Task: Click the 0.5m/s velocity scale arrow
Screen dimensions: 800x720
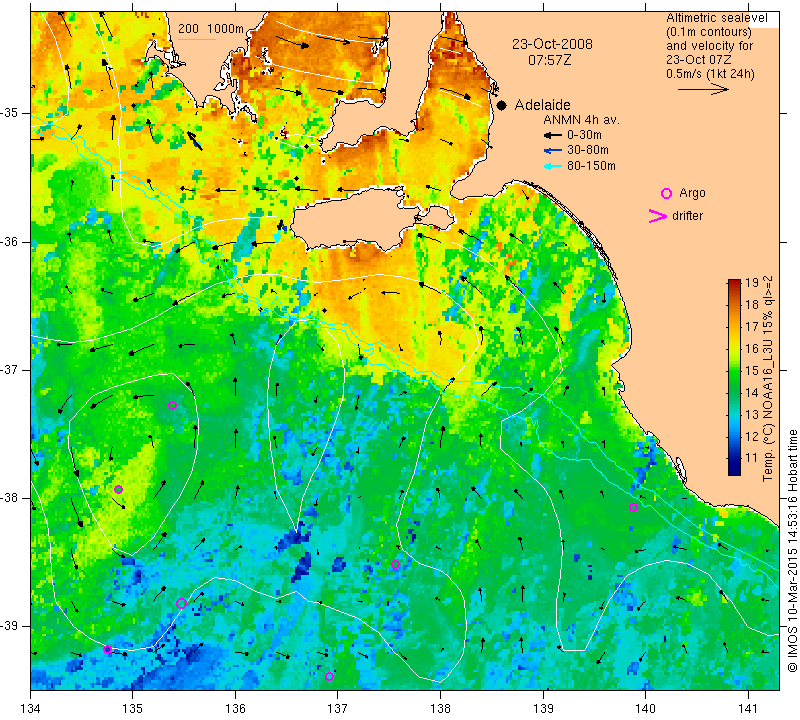Action: (x=704, y=89)
